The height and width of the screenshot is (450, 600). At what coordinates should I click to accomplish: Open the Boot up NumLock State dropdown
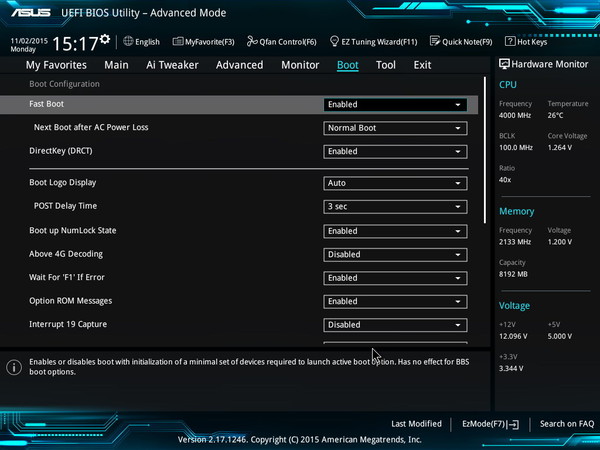point(395,231)
